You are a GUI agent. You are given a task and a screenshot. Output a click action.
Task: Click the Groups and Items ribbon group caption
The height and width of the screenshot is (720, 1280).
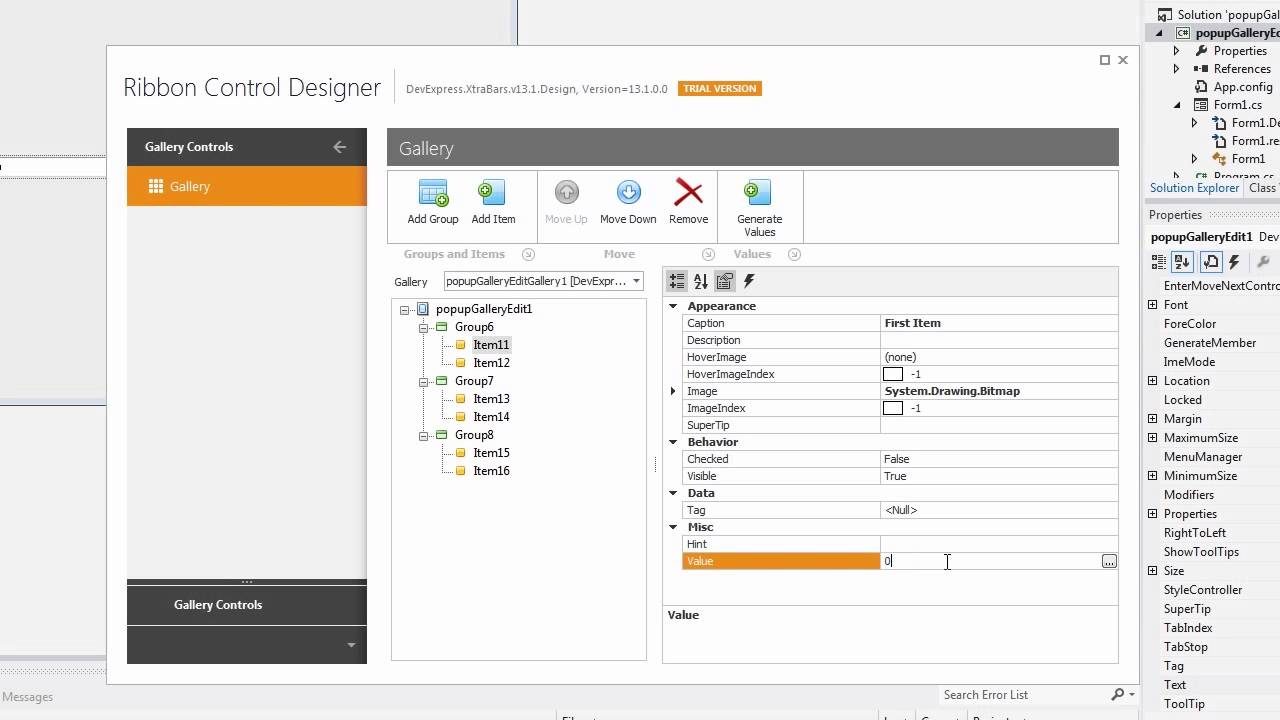pos(454,253)
